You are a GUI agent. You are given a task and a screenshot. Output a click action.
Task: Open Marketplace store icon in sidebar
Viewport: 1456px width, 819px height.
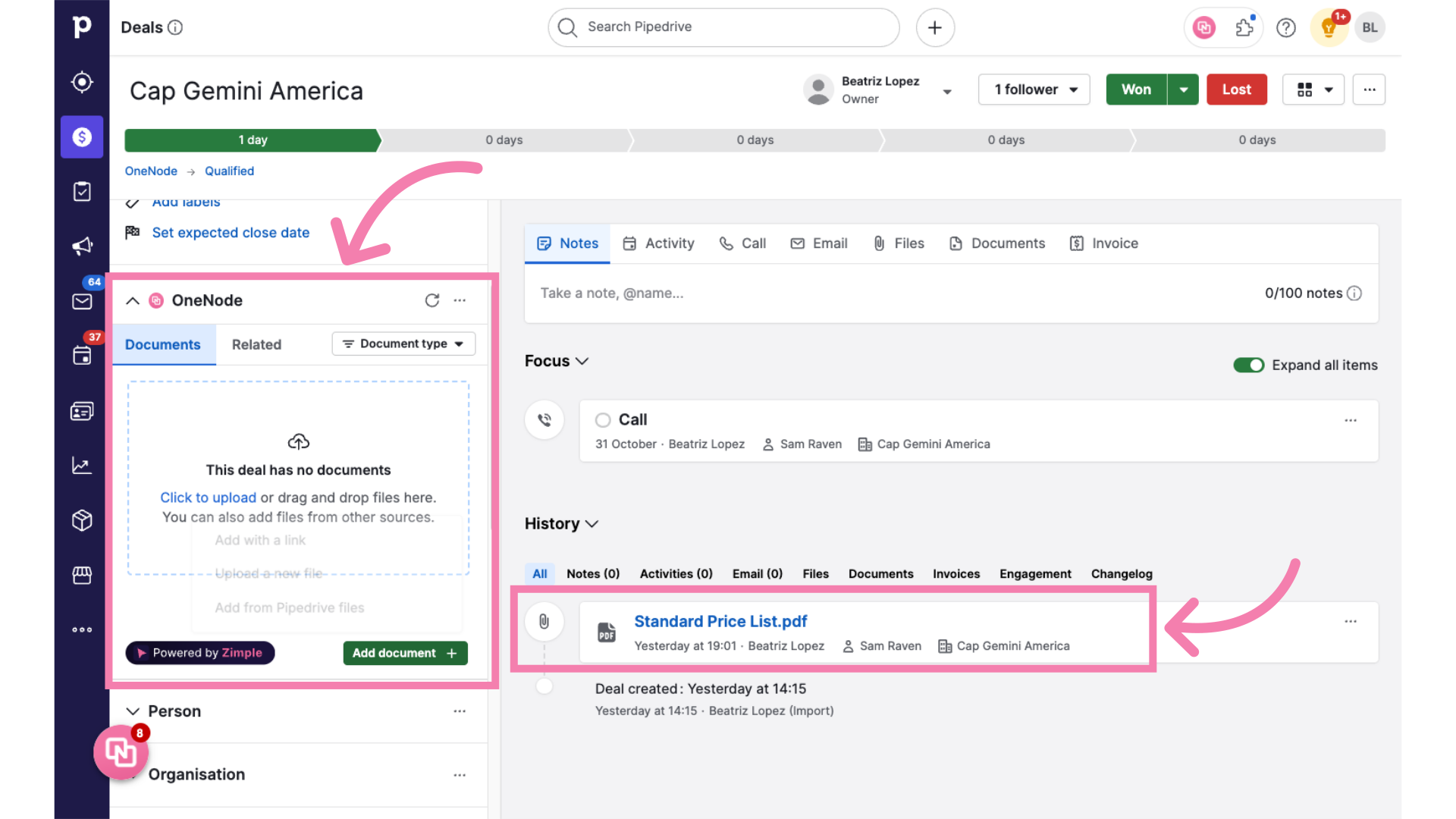pos(82,575)
